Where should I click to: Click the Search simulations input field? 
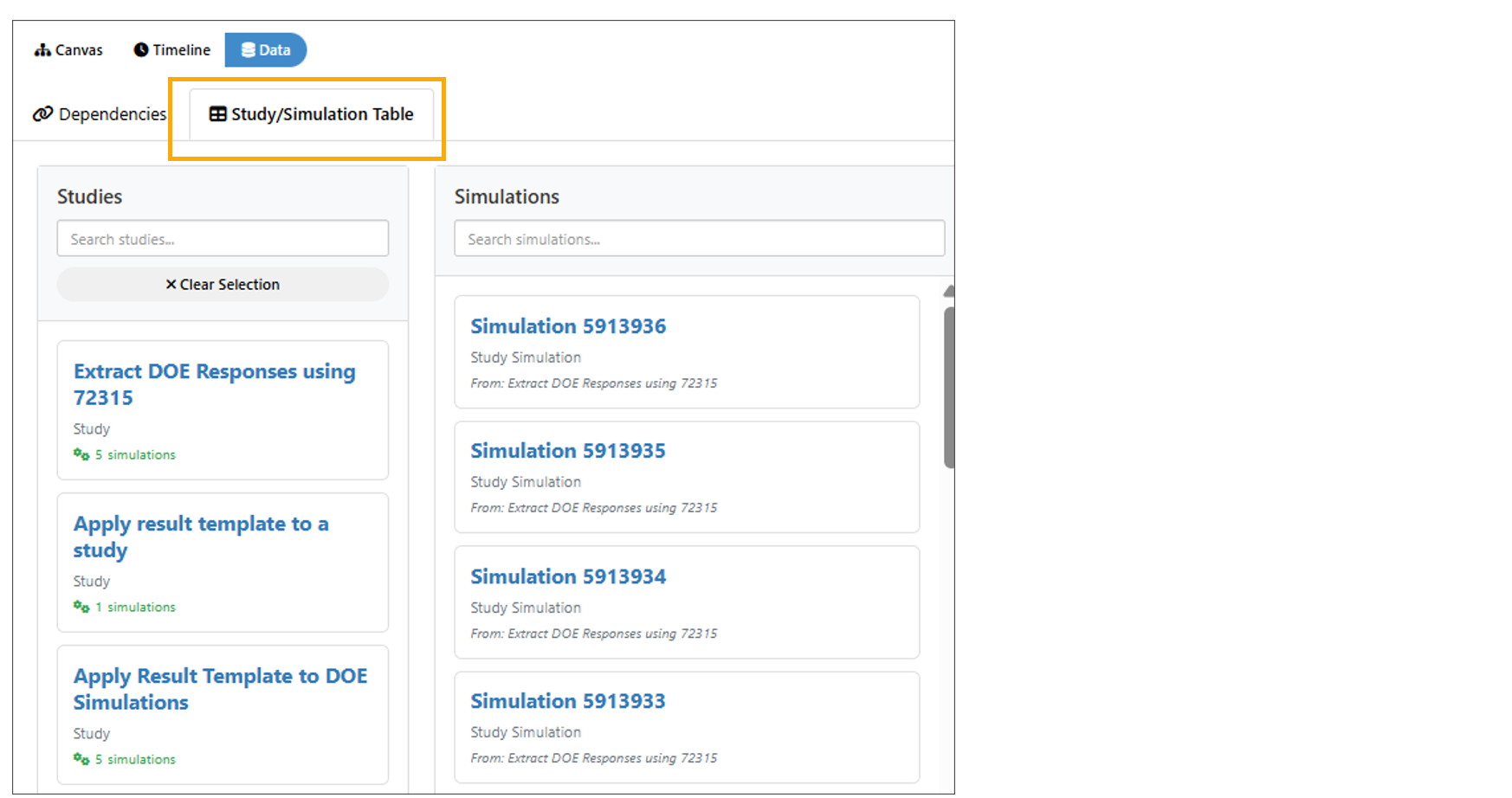click(x=699, y=239)
